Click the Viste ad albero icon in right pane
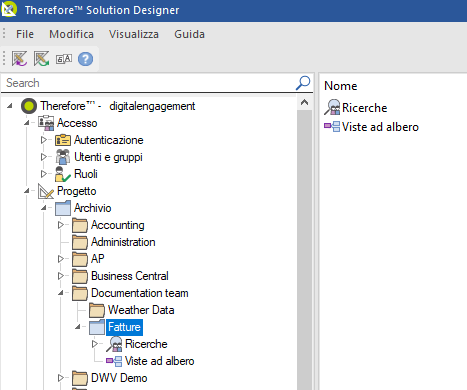467x390 pixels. (x=332, y=127)
